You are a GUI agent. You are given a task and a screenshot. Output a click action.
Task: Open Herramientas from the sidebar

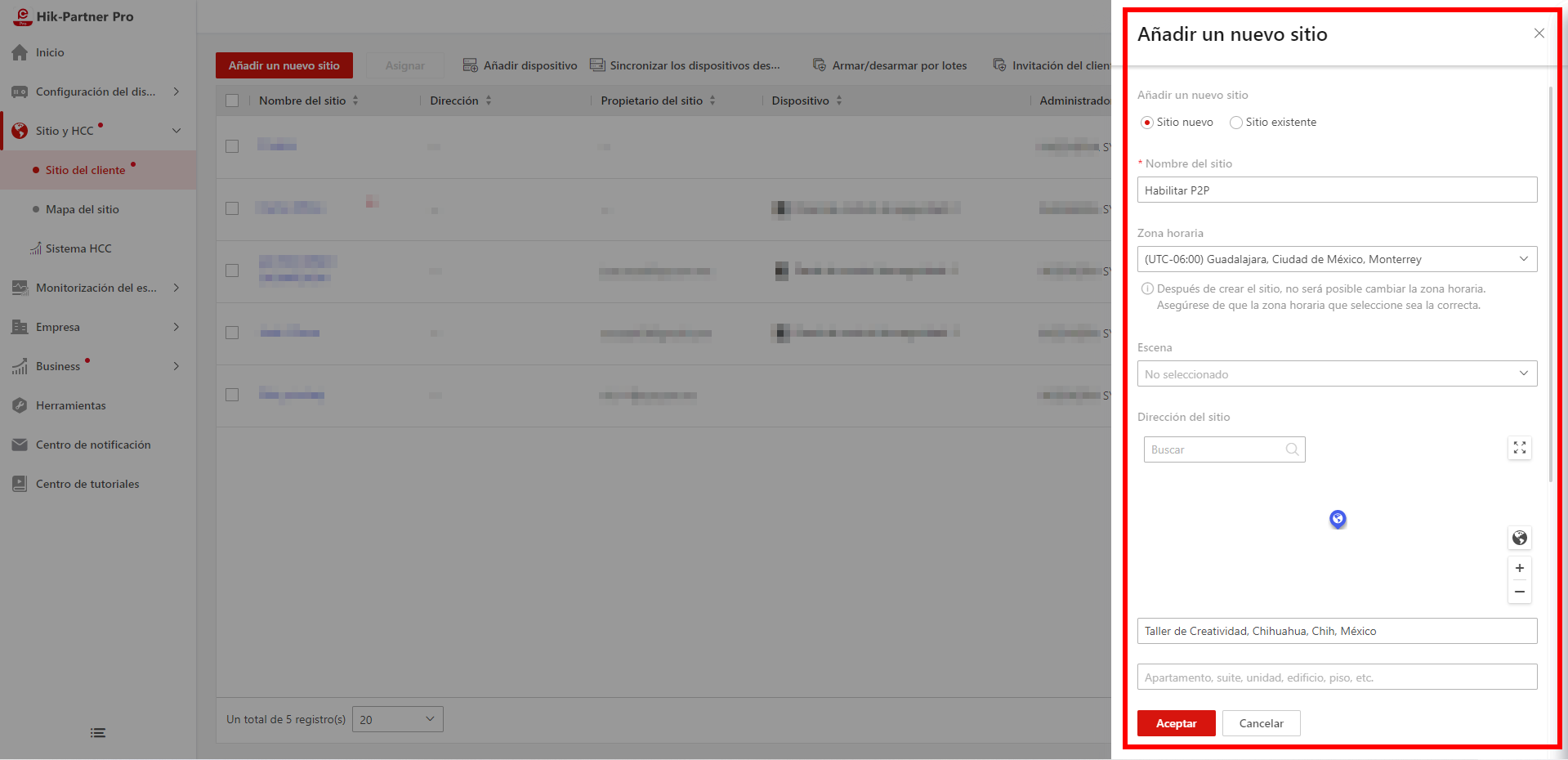coord(71,405)
